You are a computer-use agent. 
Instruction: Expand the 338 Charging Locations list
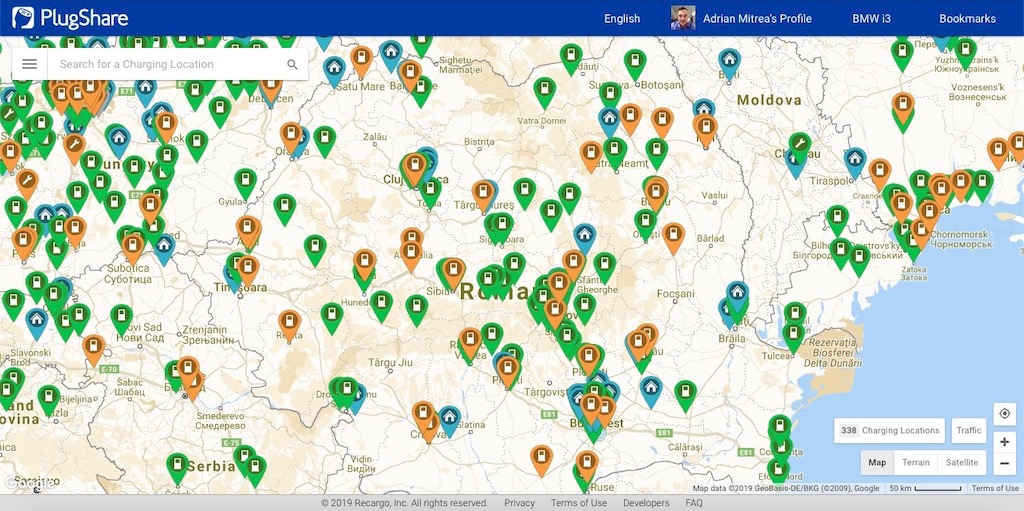pos(889,430)
